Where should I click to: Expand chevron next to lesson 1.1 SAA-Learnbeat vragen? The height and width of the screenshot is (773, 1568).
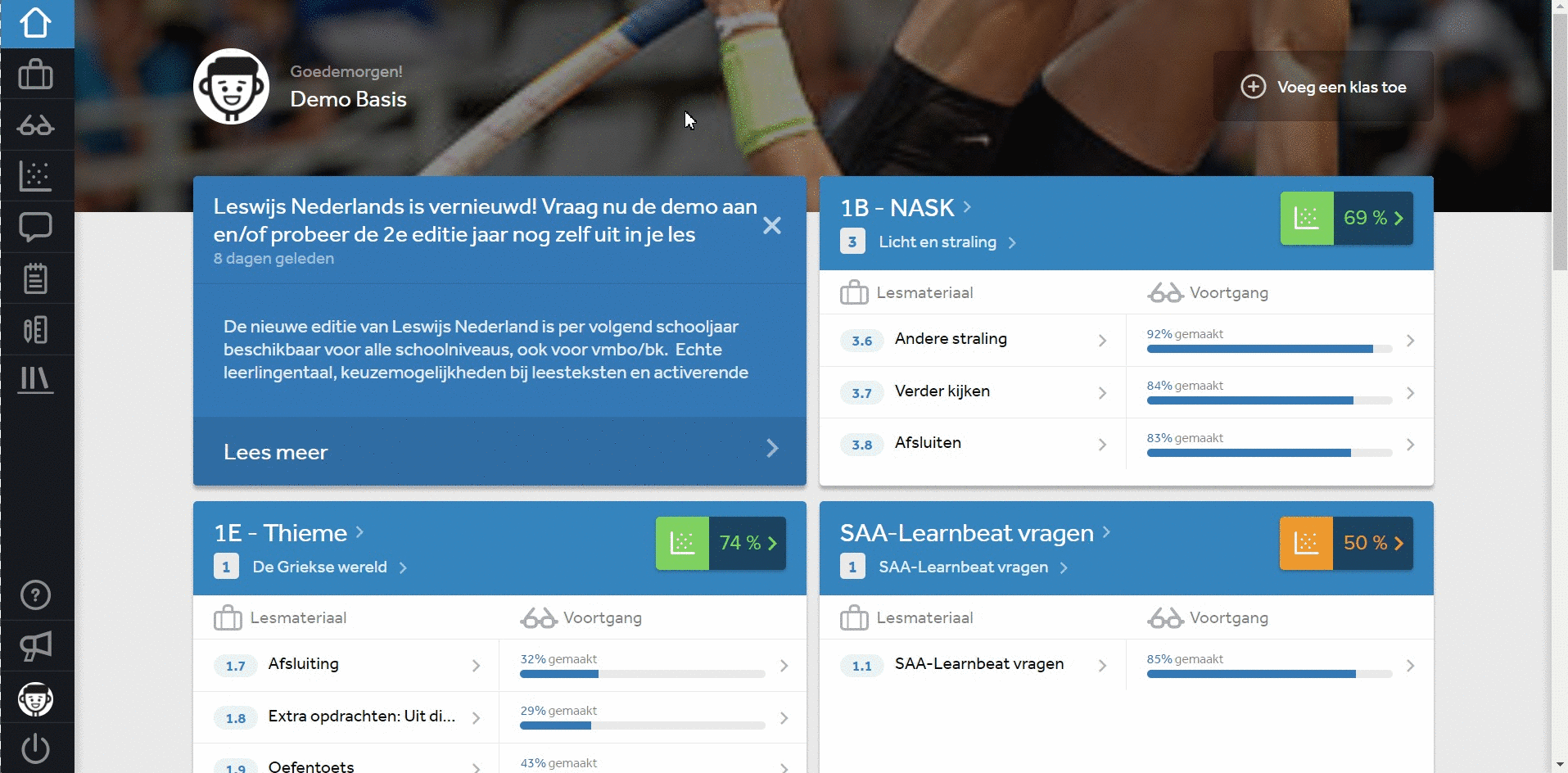point(1102,666)
